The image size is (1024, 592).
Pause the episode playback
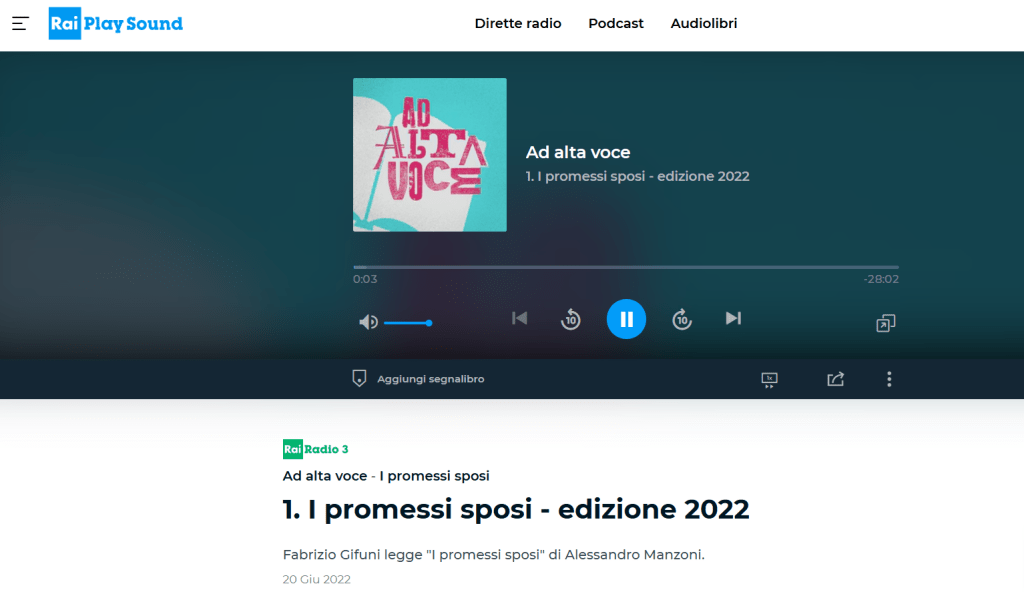(x=626, y=319)
